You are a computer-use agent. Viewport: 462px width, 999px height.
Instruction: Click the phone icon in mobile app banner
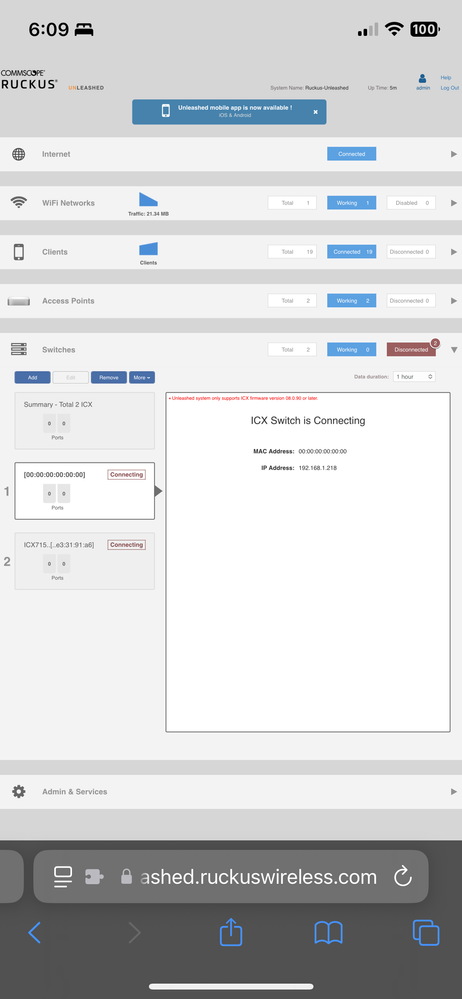[x=166, y=111]
